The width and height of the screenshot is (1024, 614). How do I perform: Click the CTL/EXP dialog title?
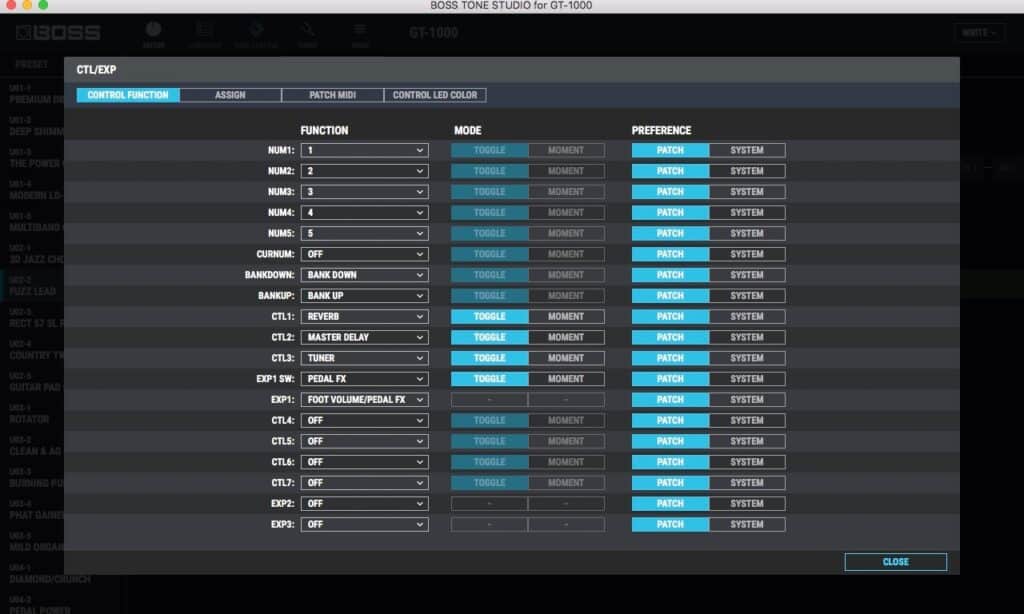tap(96, 70)
